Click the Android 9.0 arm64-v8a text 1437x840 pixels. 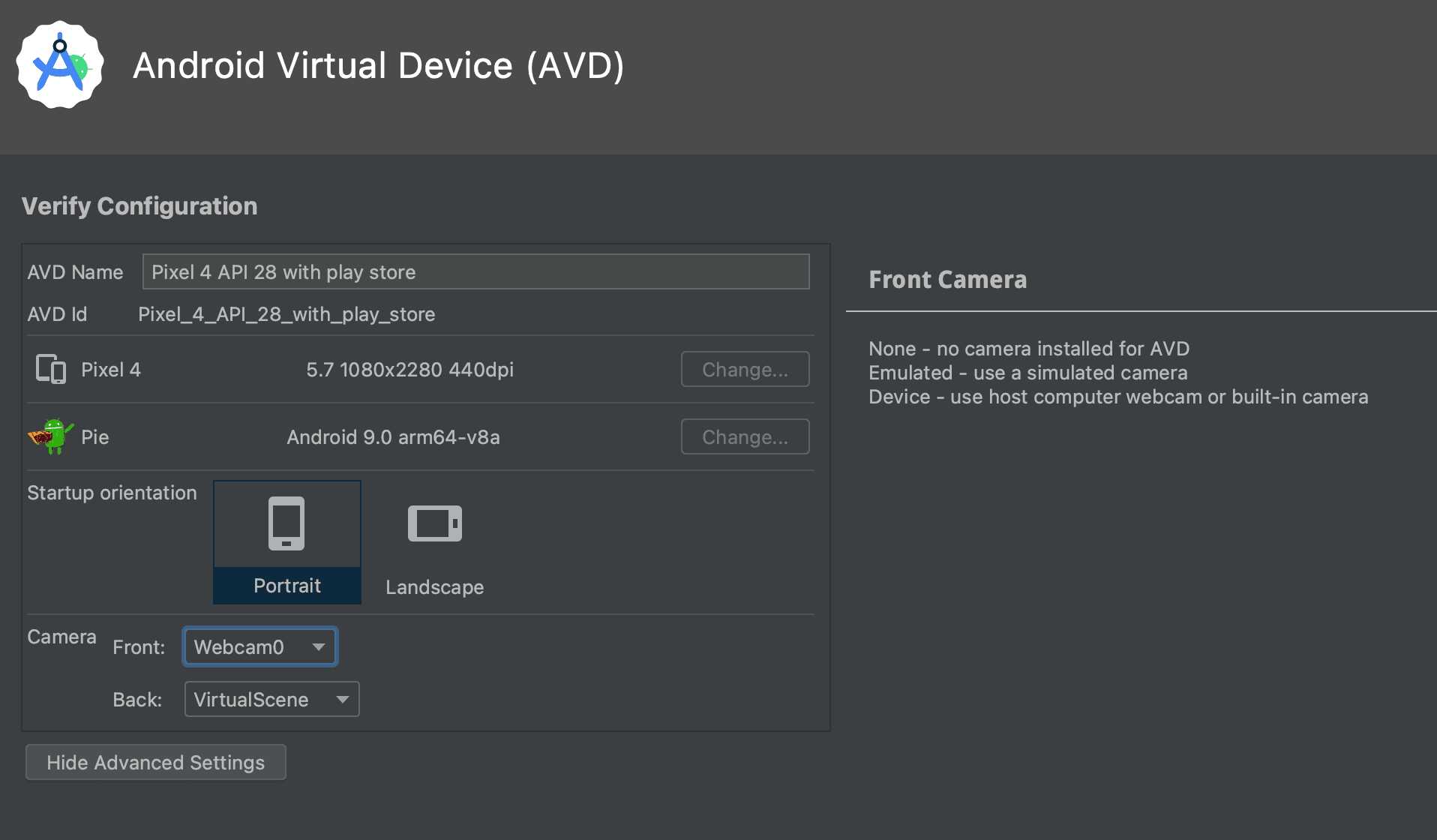393,437
